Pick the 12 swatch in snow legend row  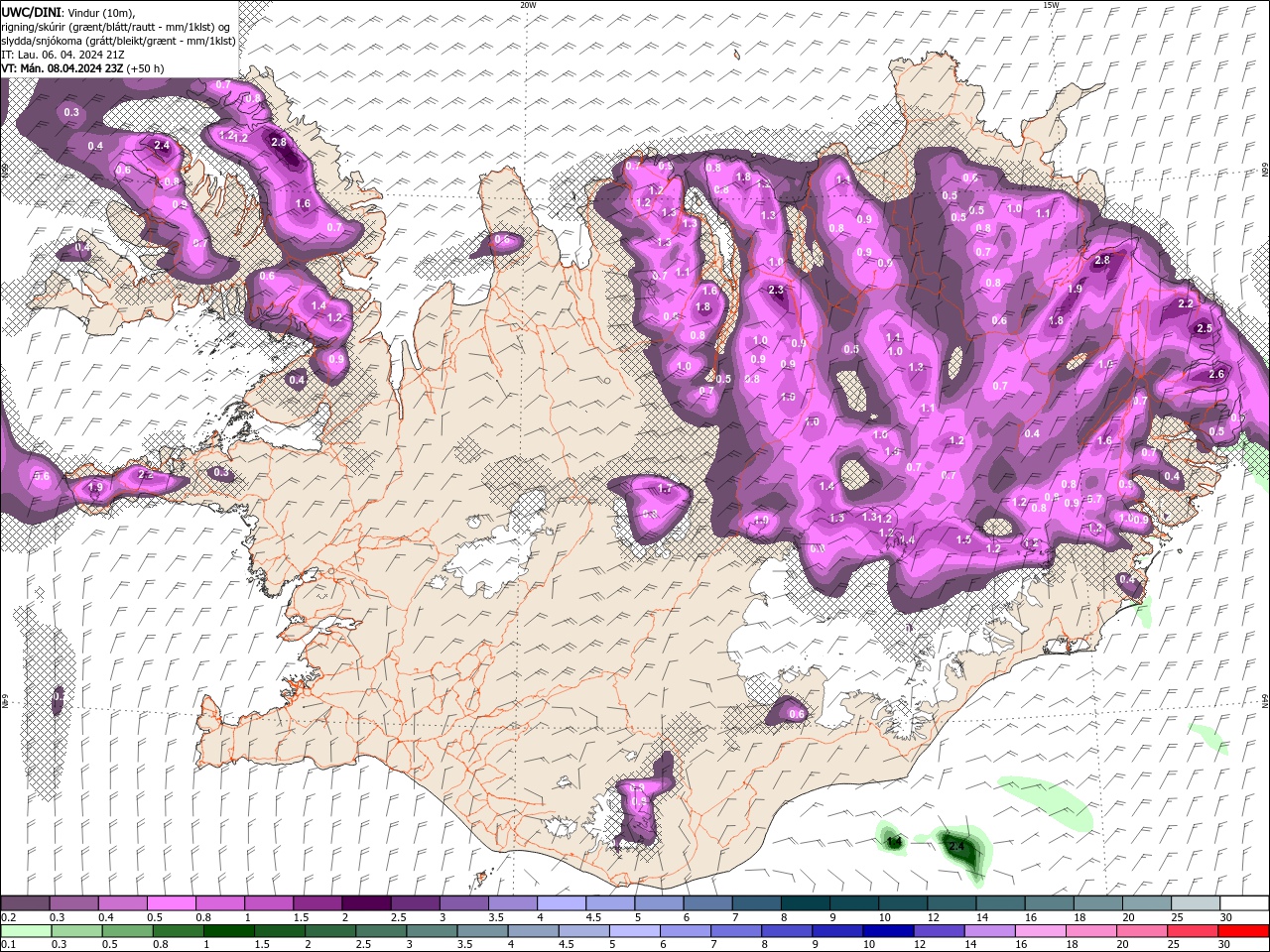point(951,903)
